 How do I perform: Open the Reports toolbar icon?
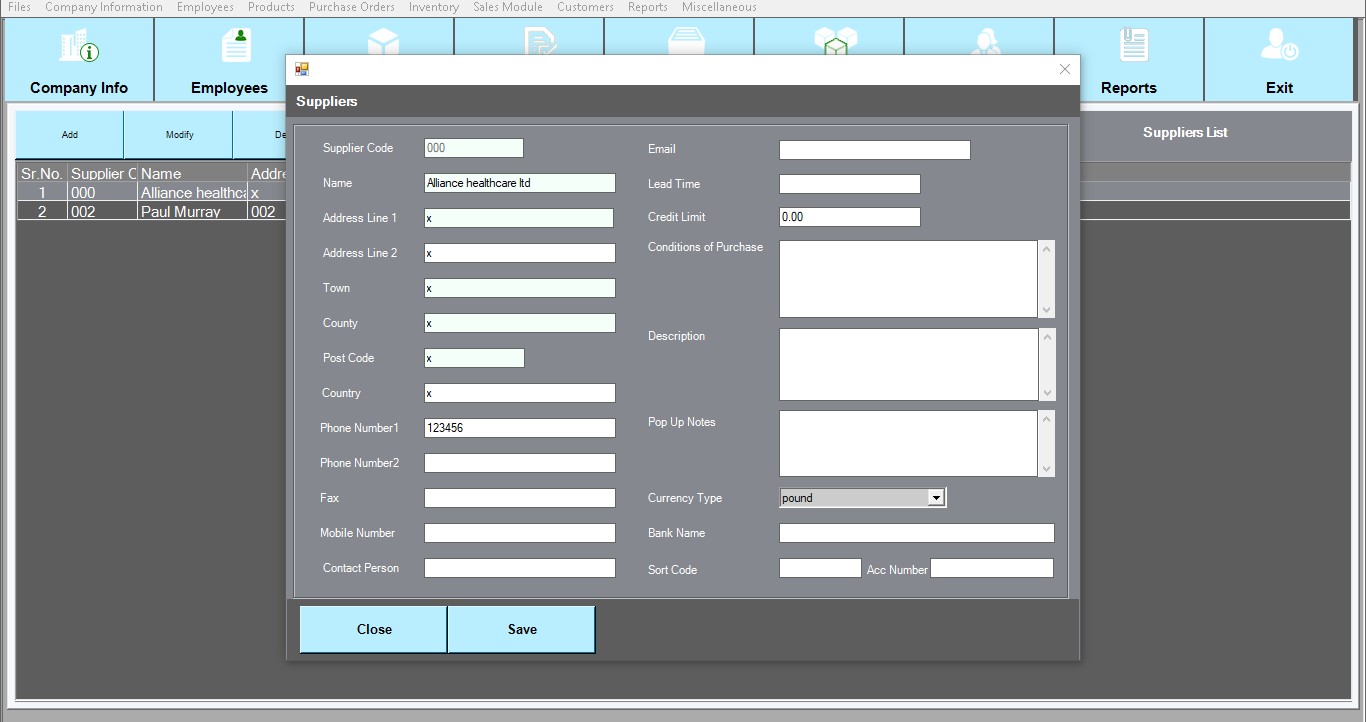(1128, 60)
